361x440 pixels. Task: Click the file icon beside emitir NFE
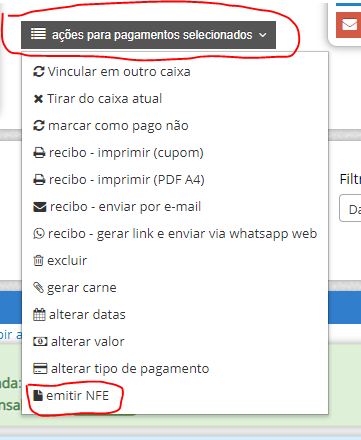38,395
